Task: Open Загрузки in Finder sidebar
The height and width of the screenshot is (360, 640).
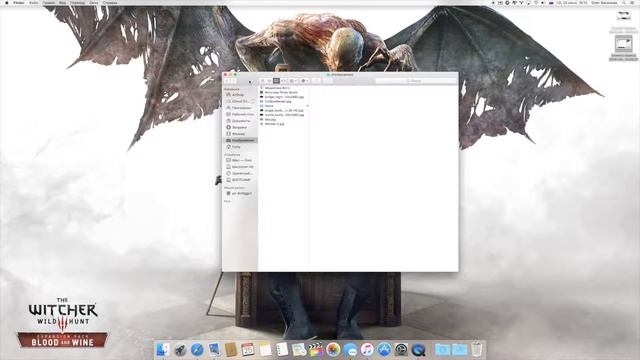Action: pos(239,127)
